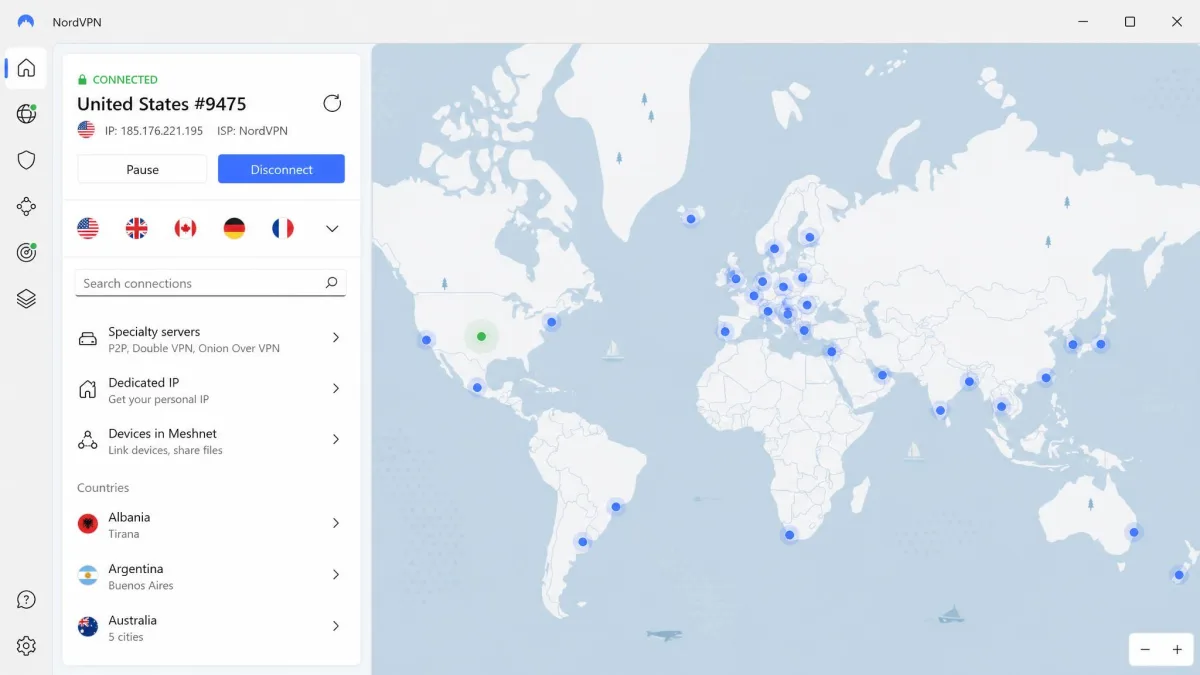The image size is (1200, 675).
Task: Select the South Africa server dot
Action: 789,535
